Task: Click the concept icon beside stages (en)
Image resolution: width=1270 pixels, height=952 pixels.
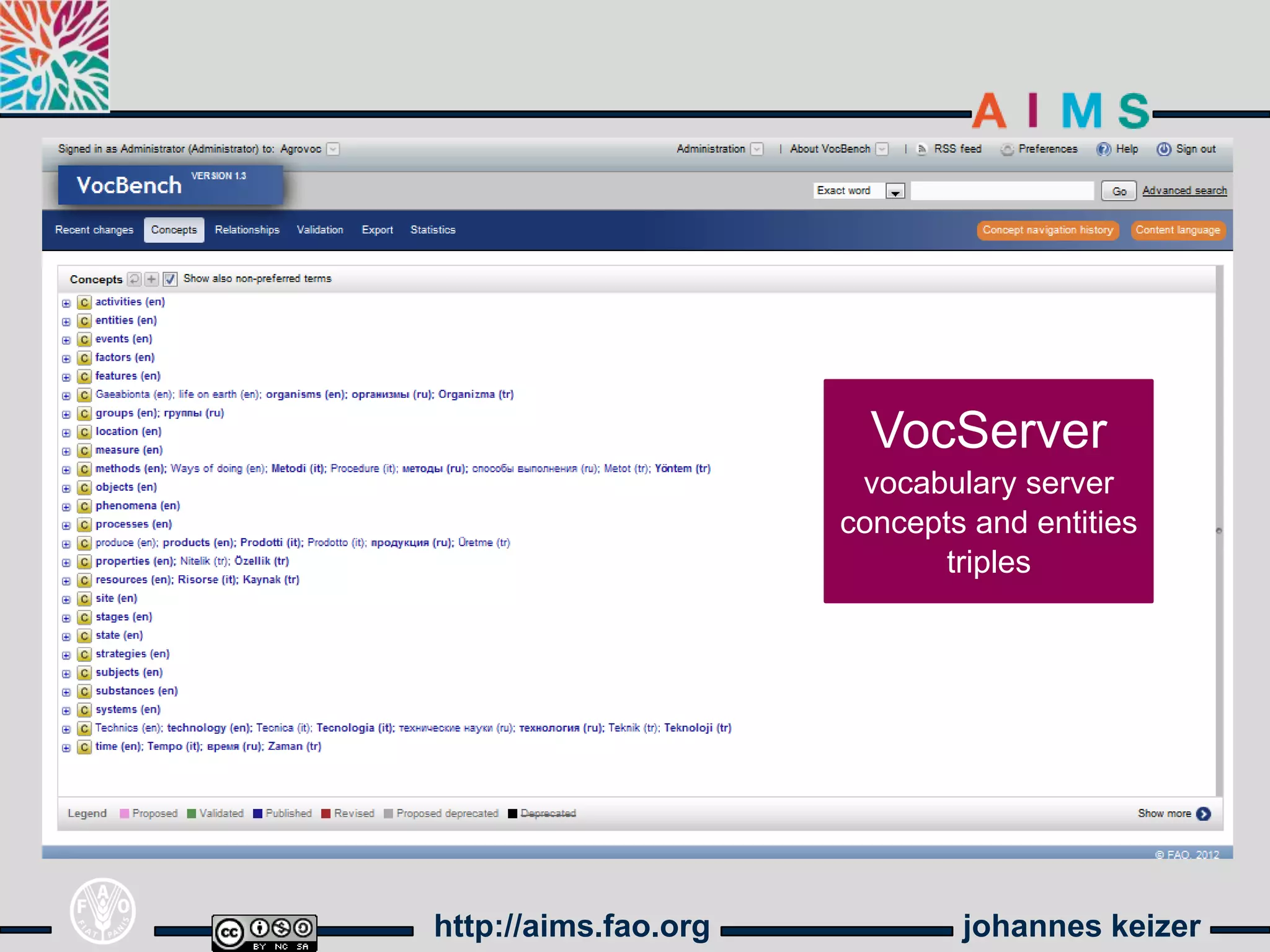Action: coord(84,617)
